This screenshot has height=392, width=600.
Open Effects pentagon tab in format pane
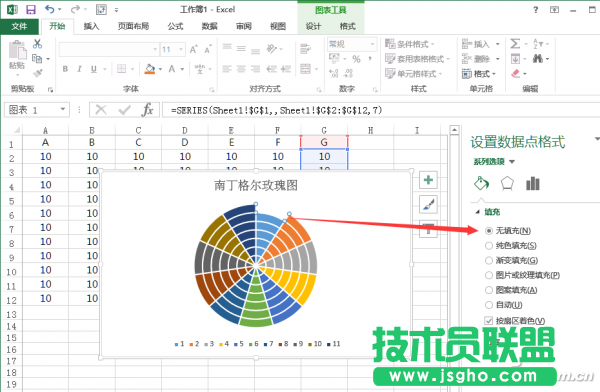coord(507,183)
